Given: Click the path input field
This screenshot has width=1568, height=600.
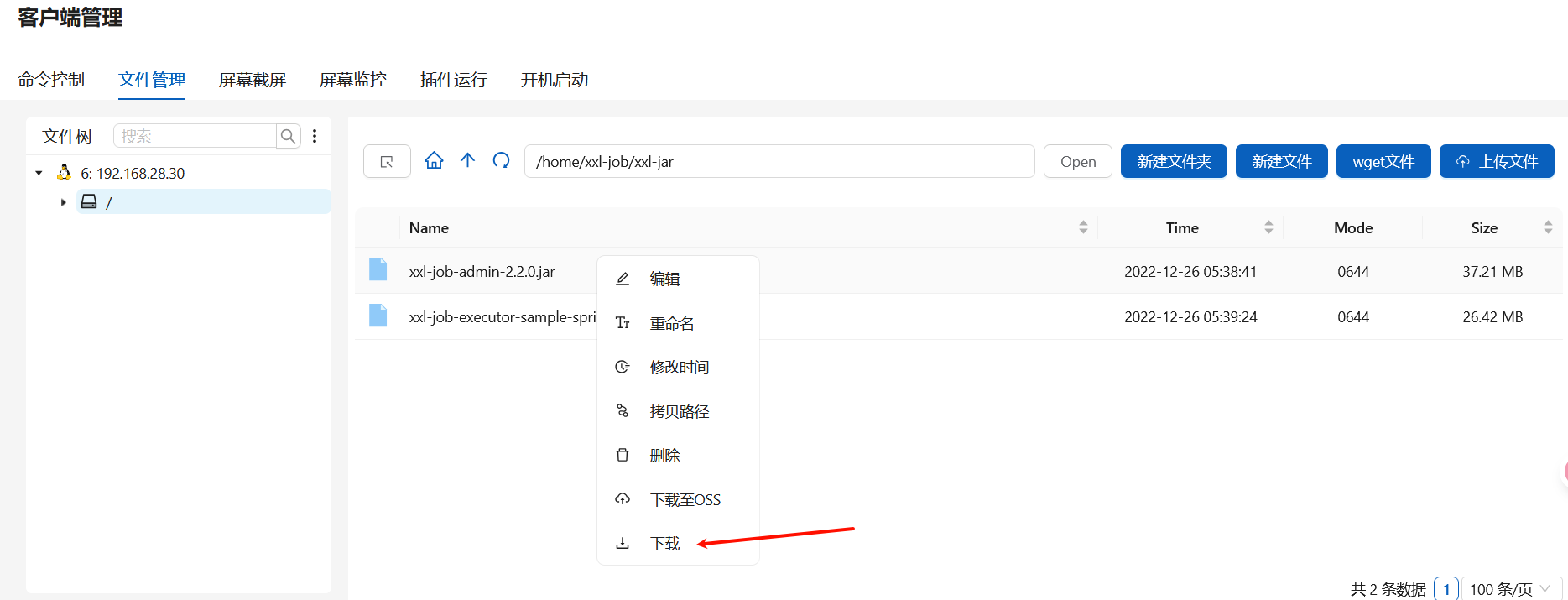Looking at the screenshot, I should click(x=779, y=161).
